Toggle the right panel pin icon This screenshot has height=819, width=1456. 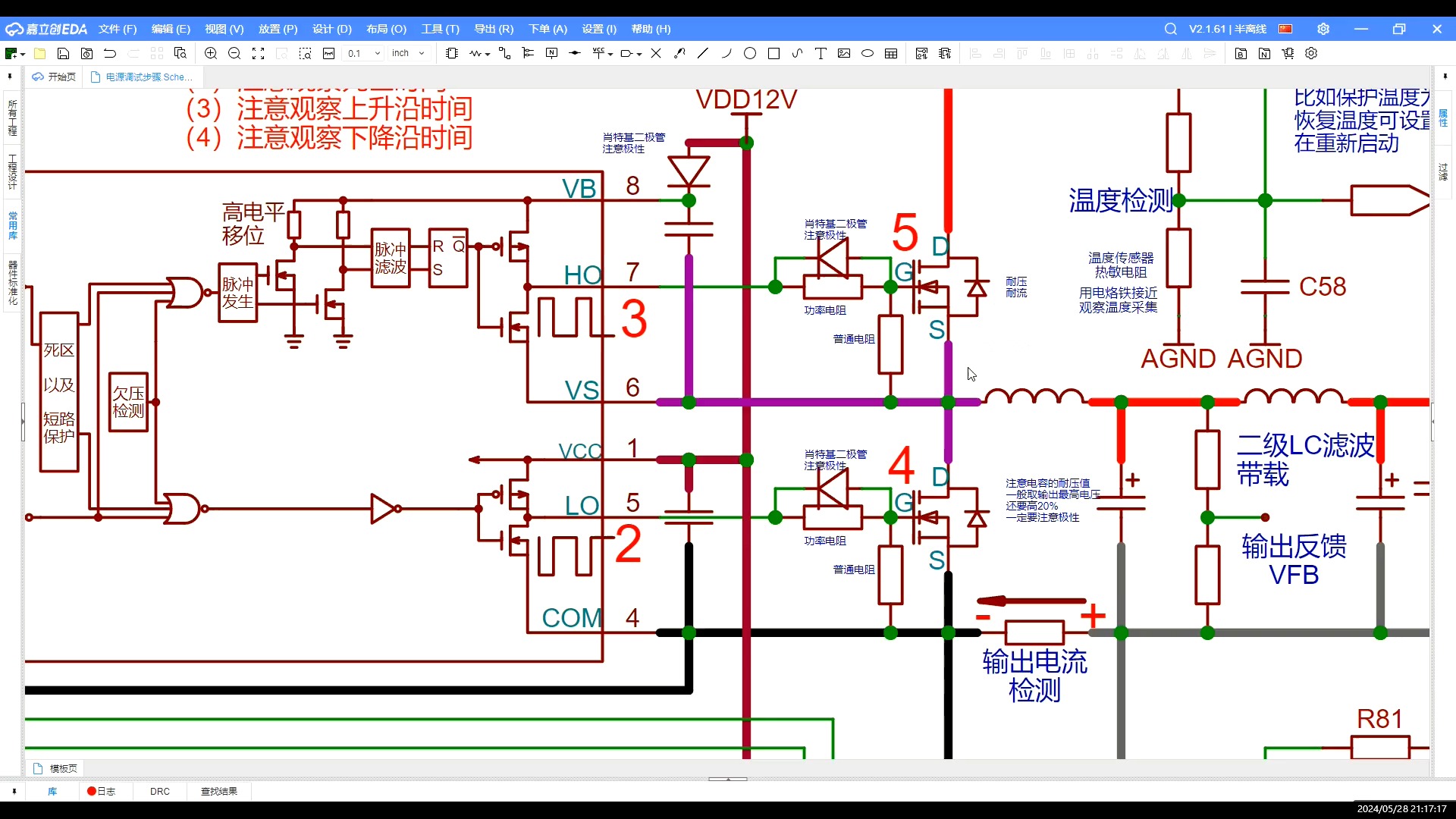click(x=1445, y=76)
